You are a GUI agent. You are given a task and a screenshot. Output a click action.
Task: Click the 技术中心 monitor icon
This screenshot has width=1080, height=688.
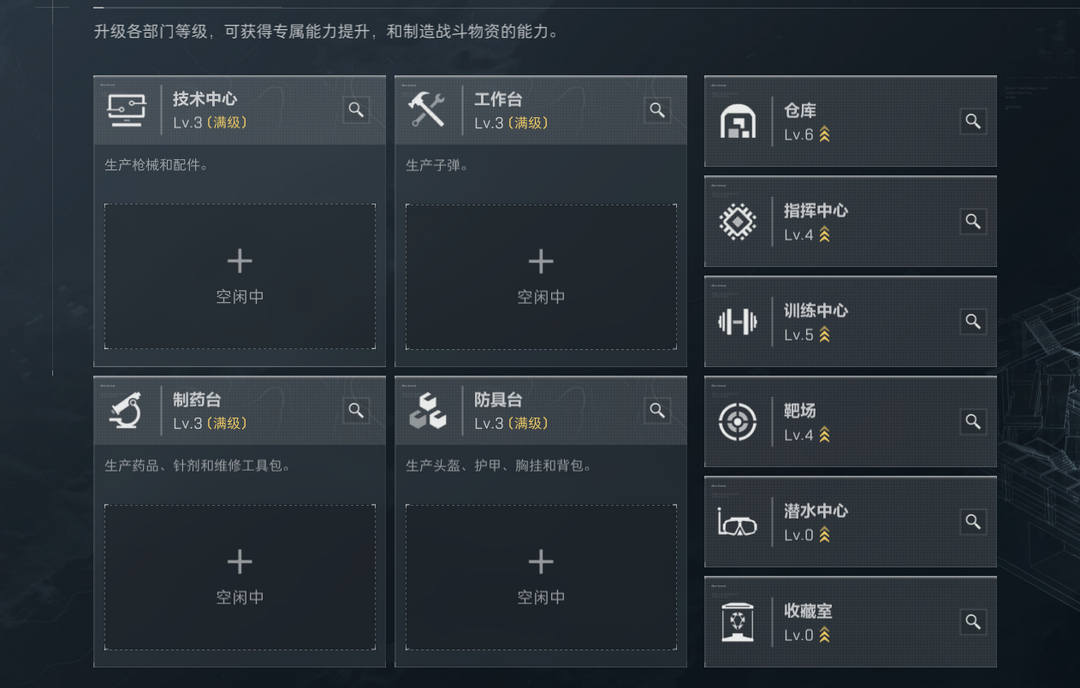click(x=127, y=110)
